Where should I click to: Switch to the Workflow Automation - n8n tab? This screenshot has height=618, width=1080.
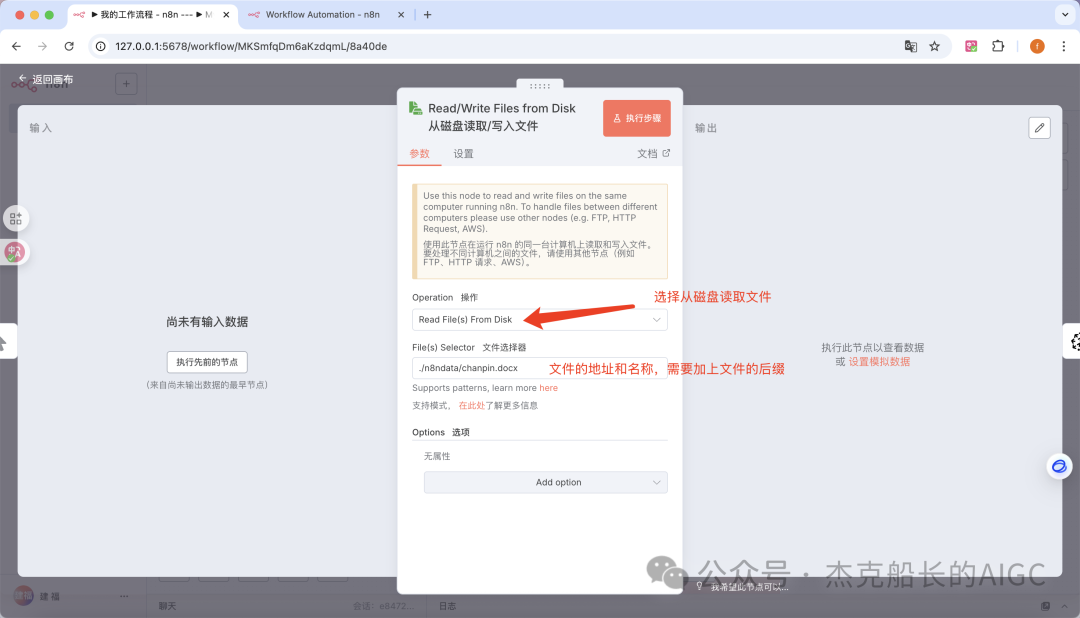[x=322, y=14]
